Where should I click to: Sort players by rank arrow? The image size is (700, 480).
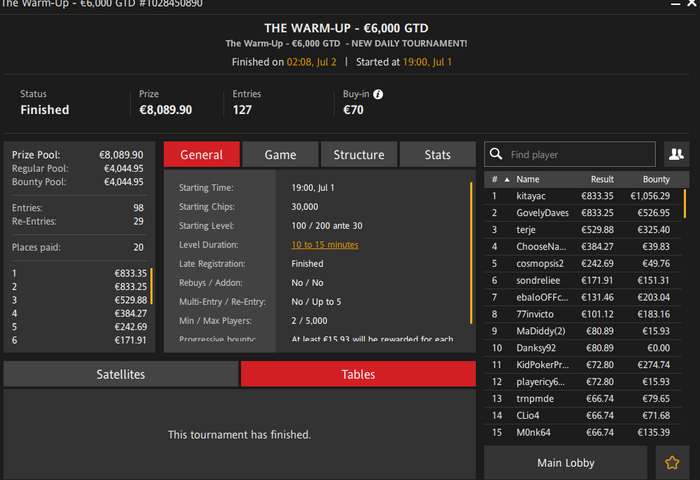[507, 179]
